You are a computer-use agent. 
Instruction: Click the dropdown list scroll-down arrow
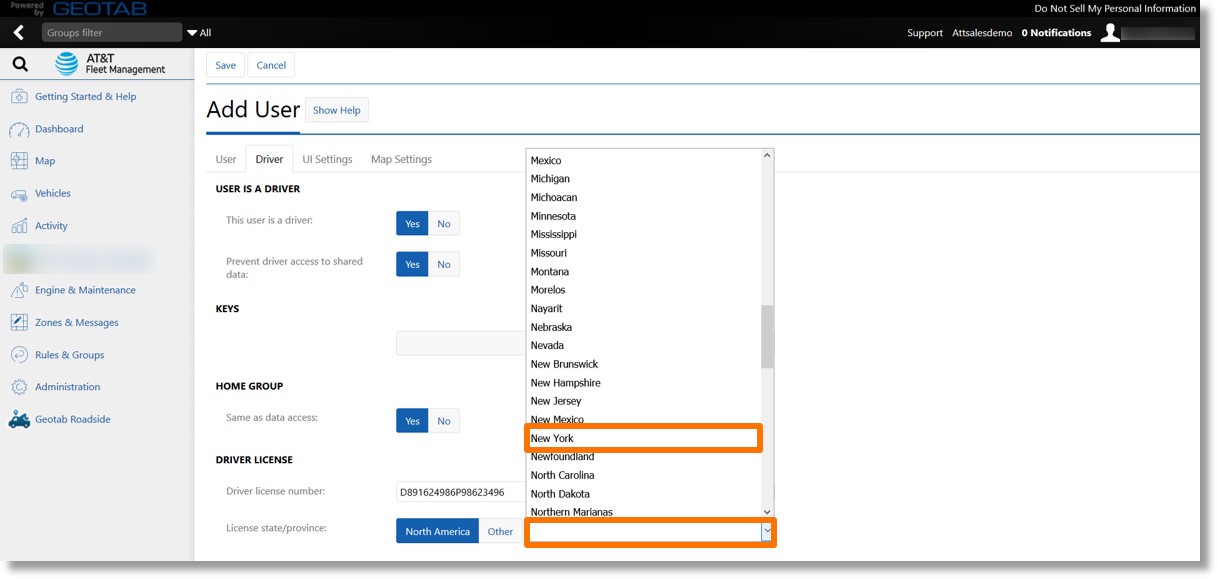click(x=767, y=511)
